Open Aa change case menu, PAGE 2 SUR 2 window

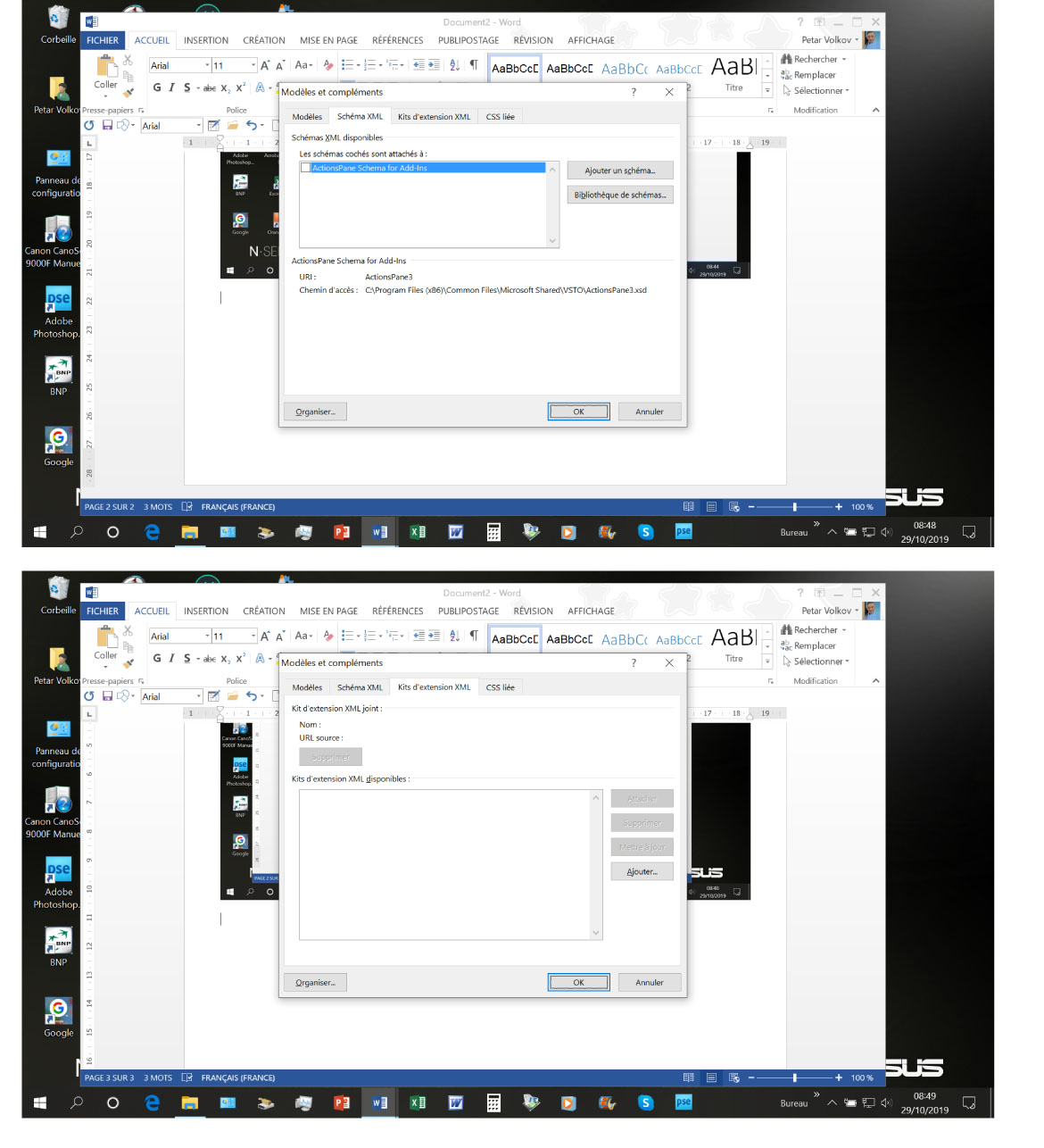tap(303, 65)
